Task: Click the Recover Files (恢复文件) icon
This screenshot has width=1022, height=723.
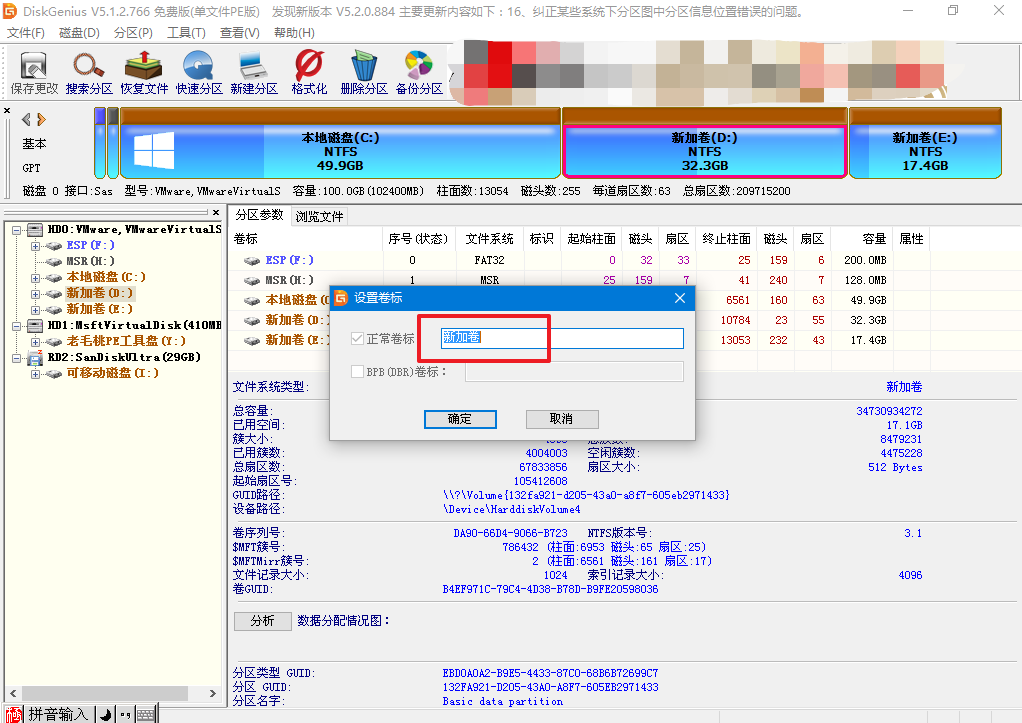Action: point(144,72)
